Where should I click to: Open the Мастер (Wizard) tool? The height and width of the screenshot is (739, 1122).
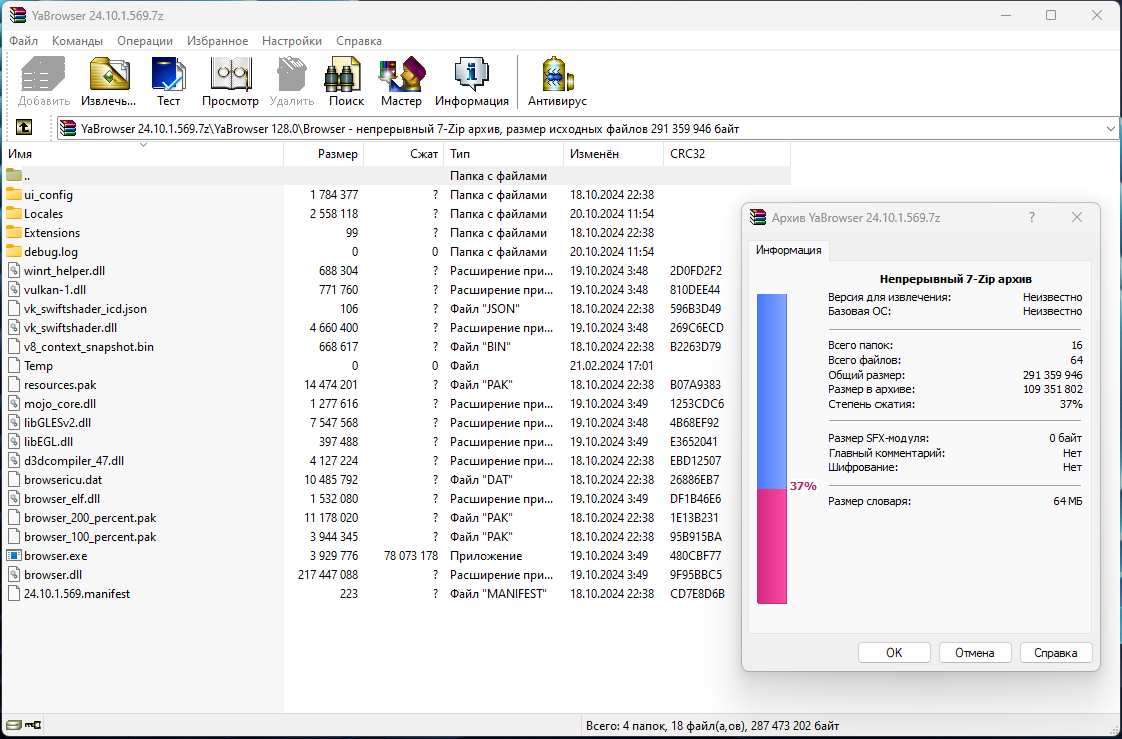(401, 81)
